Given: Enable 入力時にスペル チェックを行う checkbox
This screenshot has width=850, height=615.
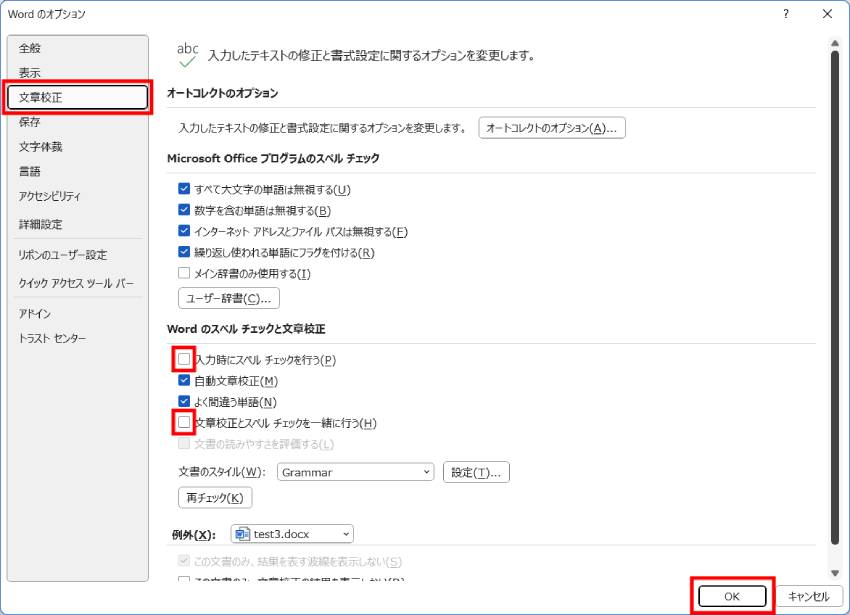Looking at the screenshot, I should coord(184,359).
